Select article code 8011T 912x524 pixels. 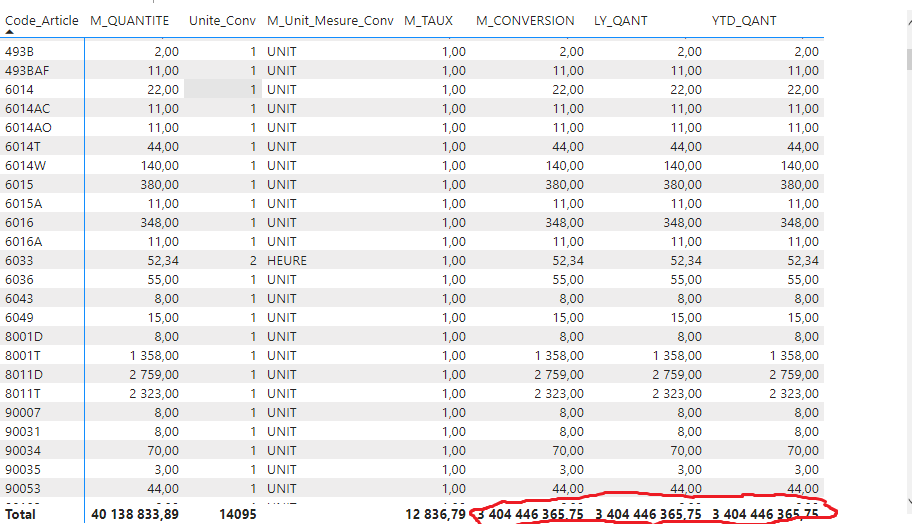coord(23,394)
